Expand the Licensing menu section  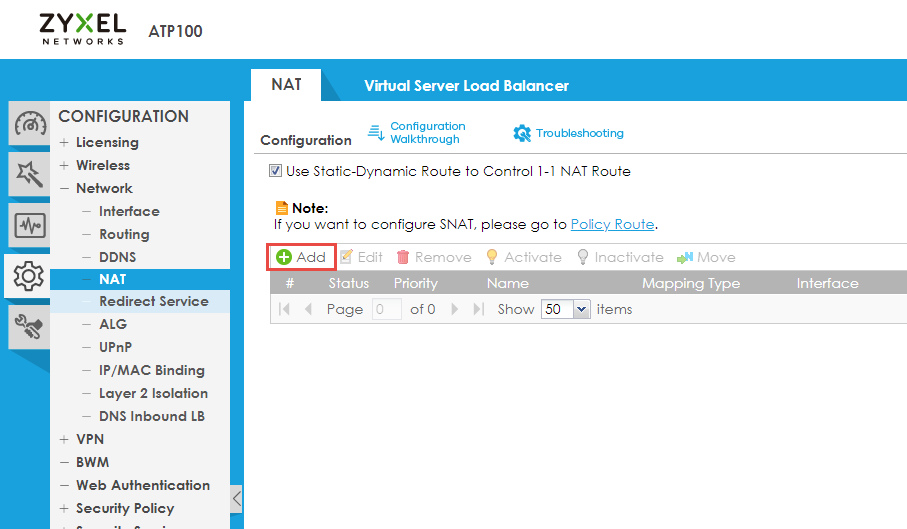pyautogui.click(x=106, y=142)
